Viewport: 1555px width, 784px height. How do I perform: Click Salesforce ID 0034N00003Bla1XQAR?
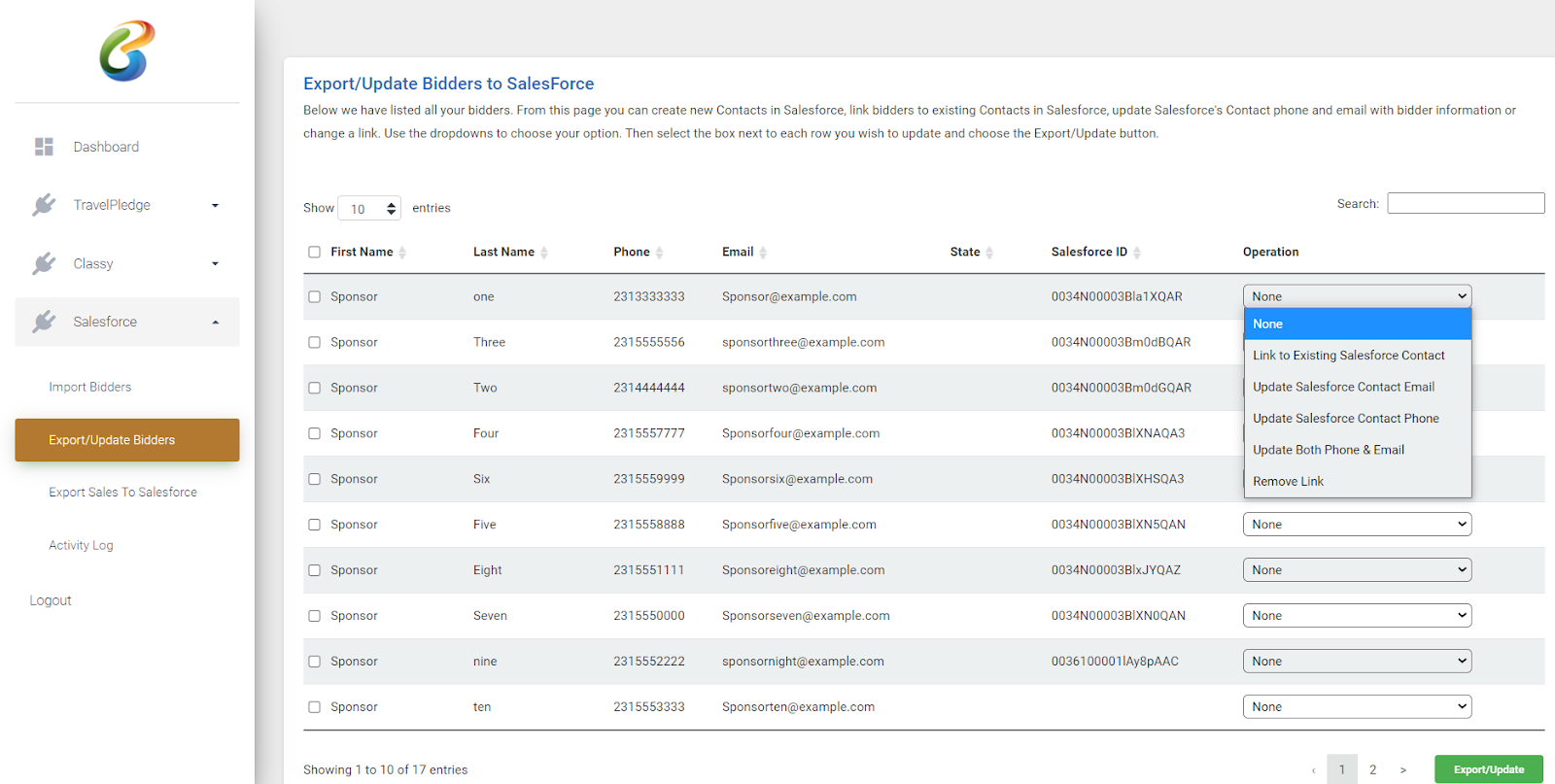tap(1117, 296)
